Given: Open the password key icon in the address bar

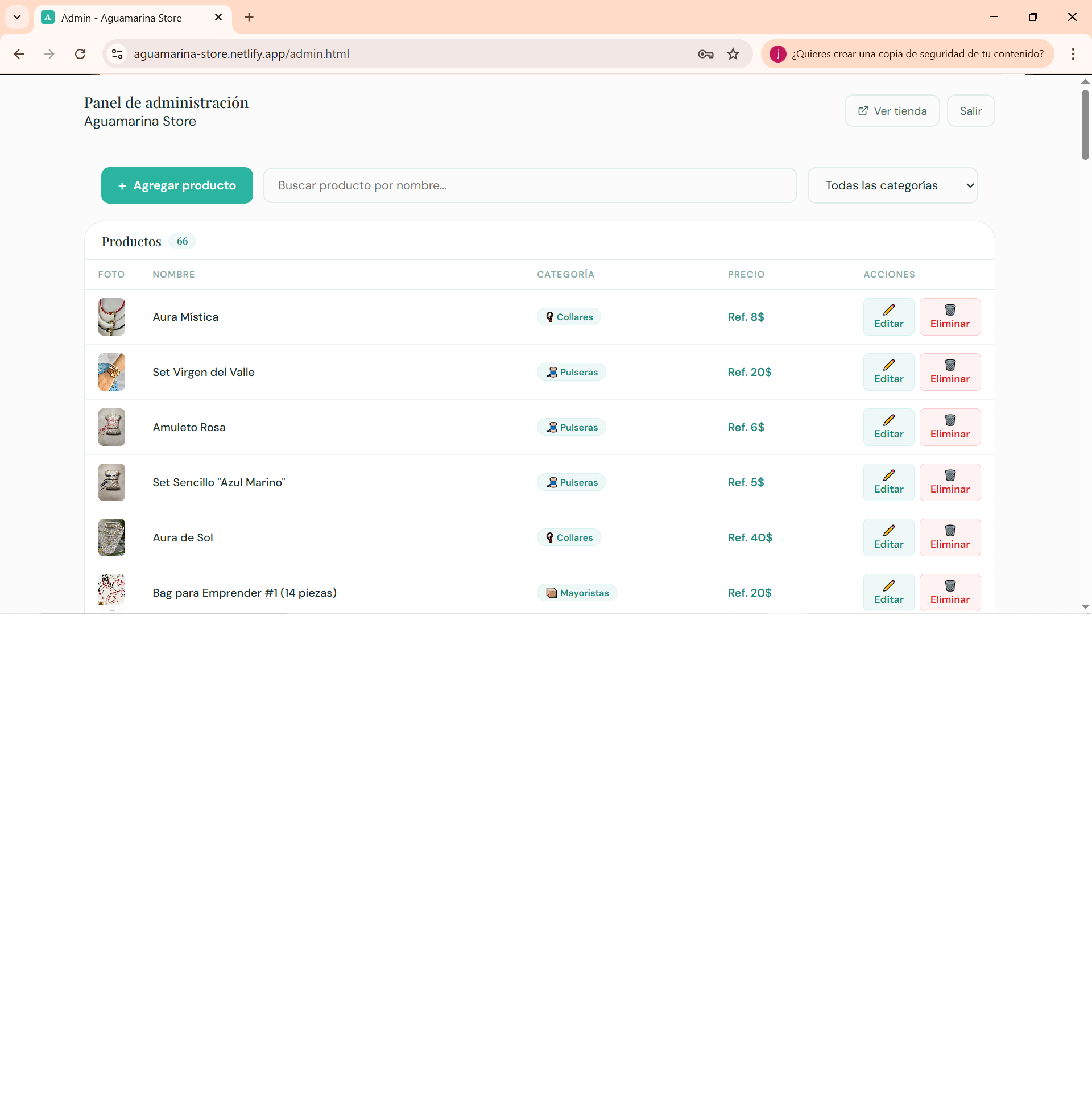Looking at the screenshot, I should (x=705, y=53).
